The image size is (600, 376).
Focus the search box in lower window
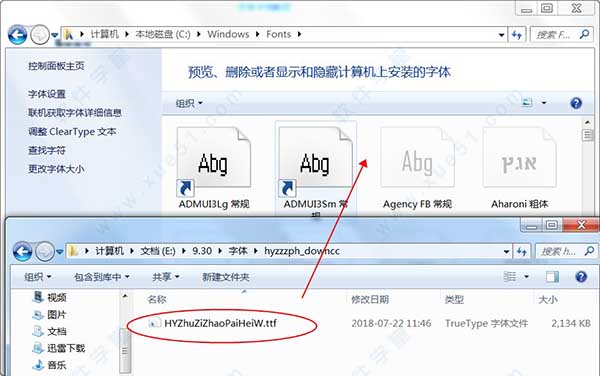point(565,251)
